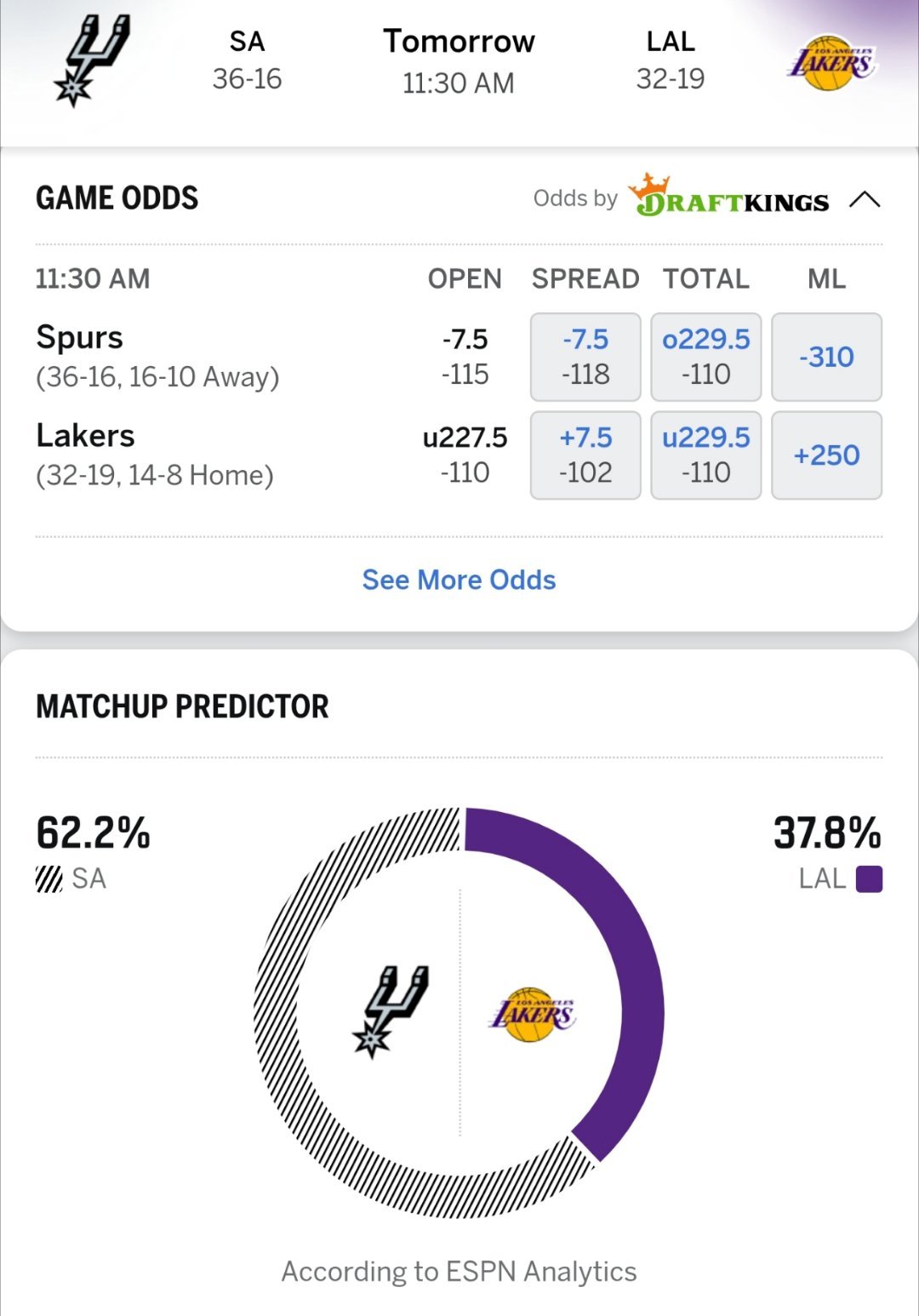Select Lakers spread +7.5 bet
Image resolution: width=919 pixels, height=1316 pixels.
(585, 455)
